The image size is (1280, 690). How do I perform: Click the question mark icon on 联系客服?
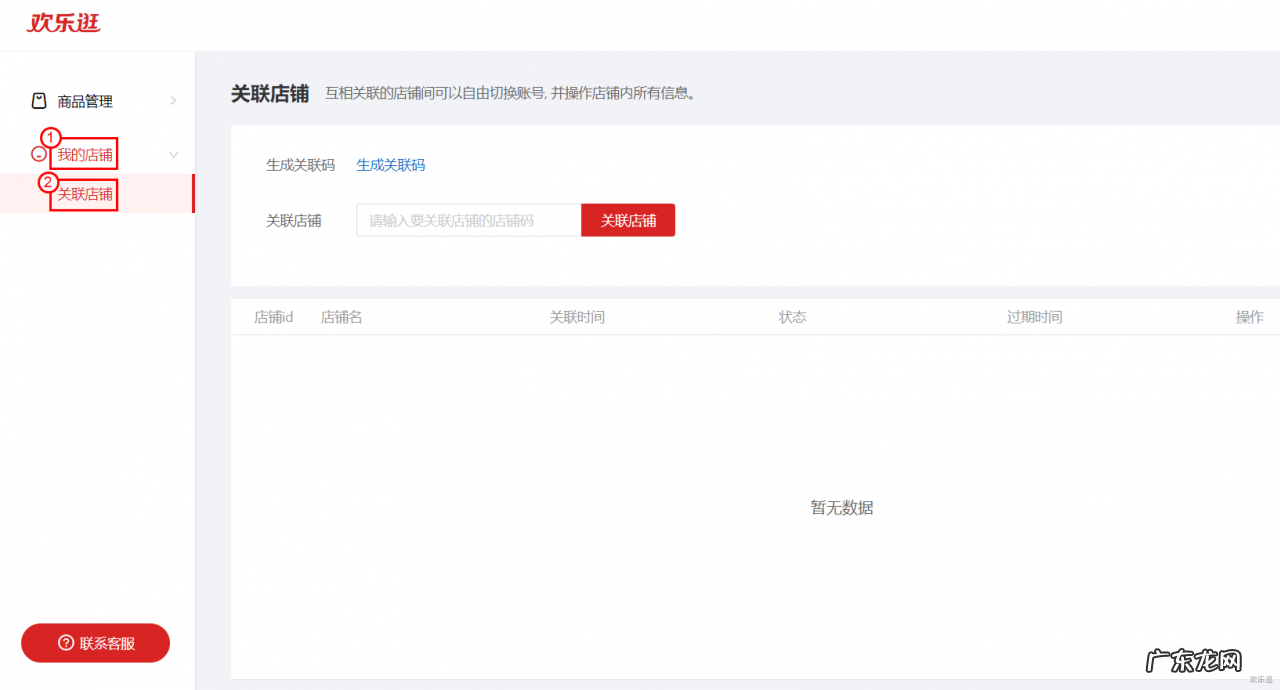(66, 643)
